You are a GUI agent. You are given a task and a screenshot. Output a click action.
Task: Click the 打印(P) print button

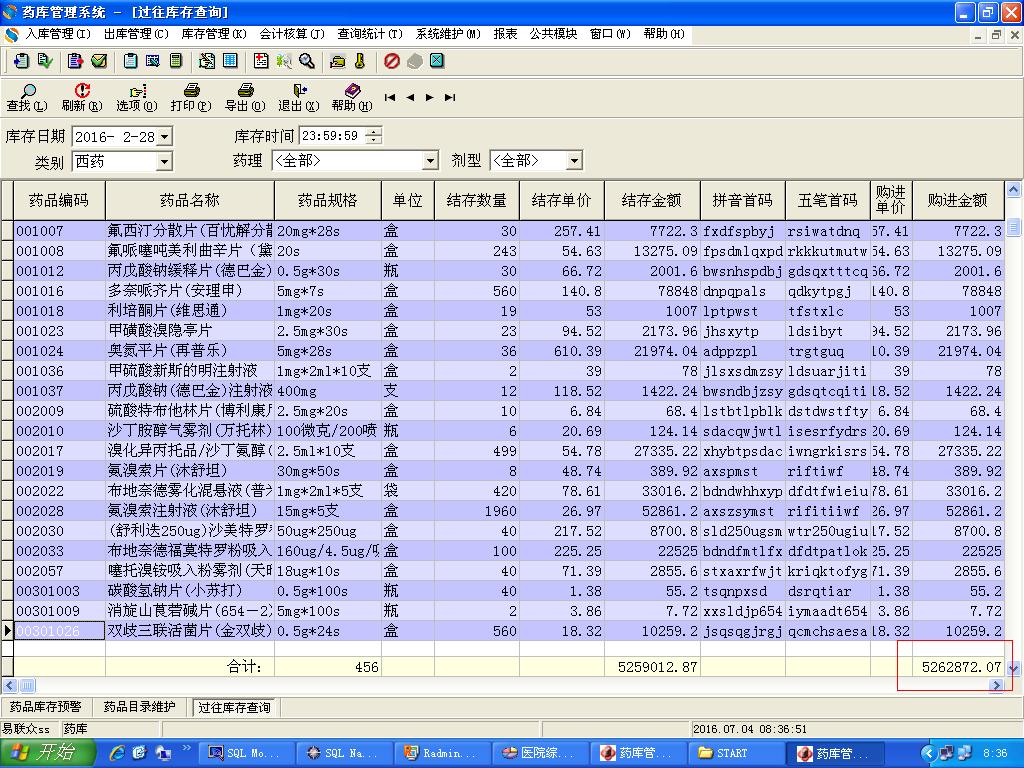pos(191,97)
